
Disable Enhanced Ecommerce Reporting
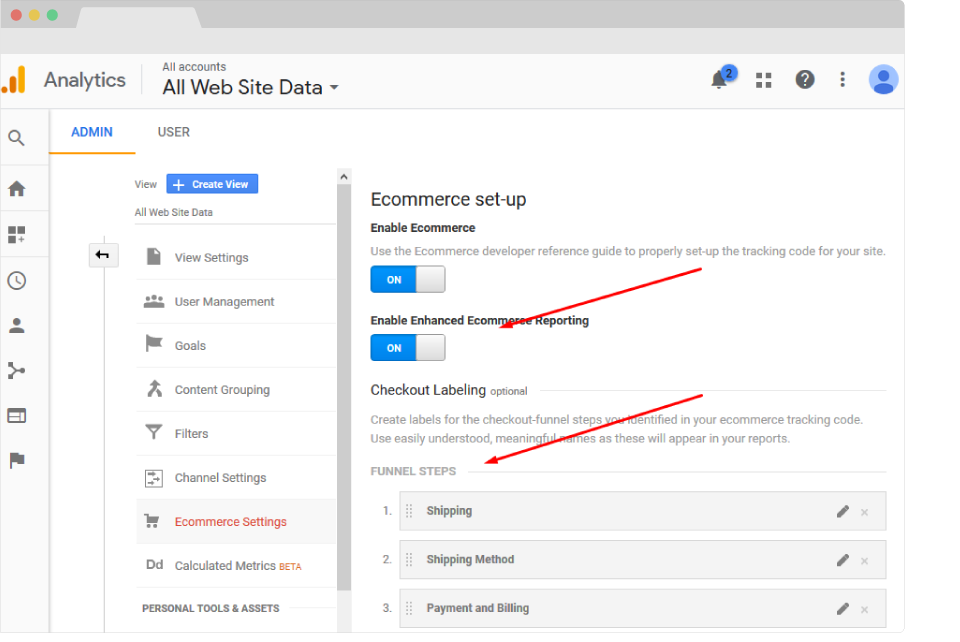(407, 348)
